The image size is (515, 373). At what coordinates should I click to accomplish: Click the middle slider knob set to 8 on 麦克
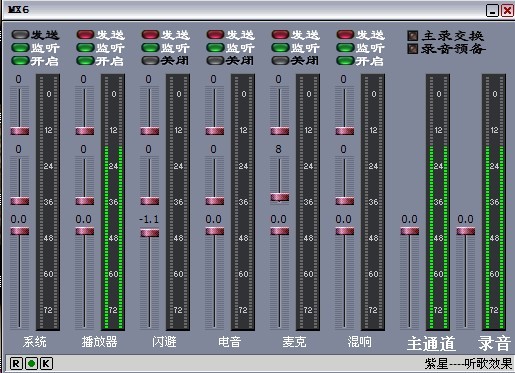[280, 197]
